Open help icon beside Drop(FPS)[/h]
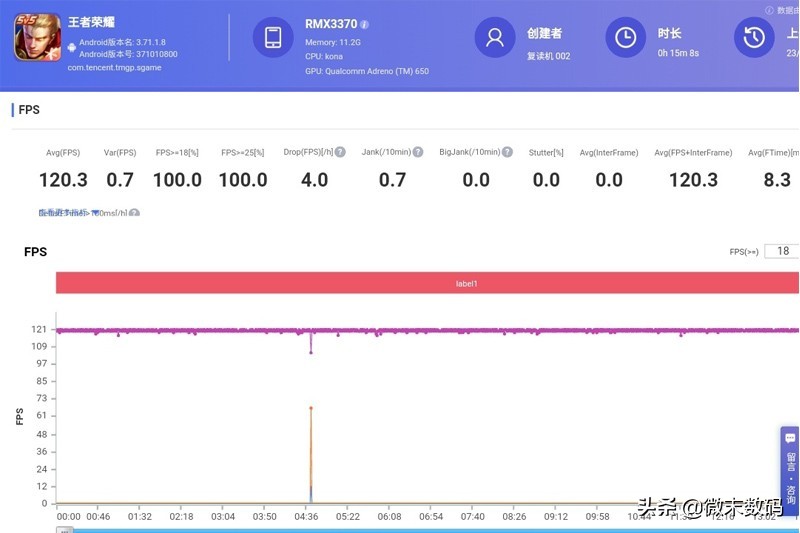The height and width of the screenshot is (533, 800). click(x=340, y=152)
